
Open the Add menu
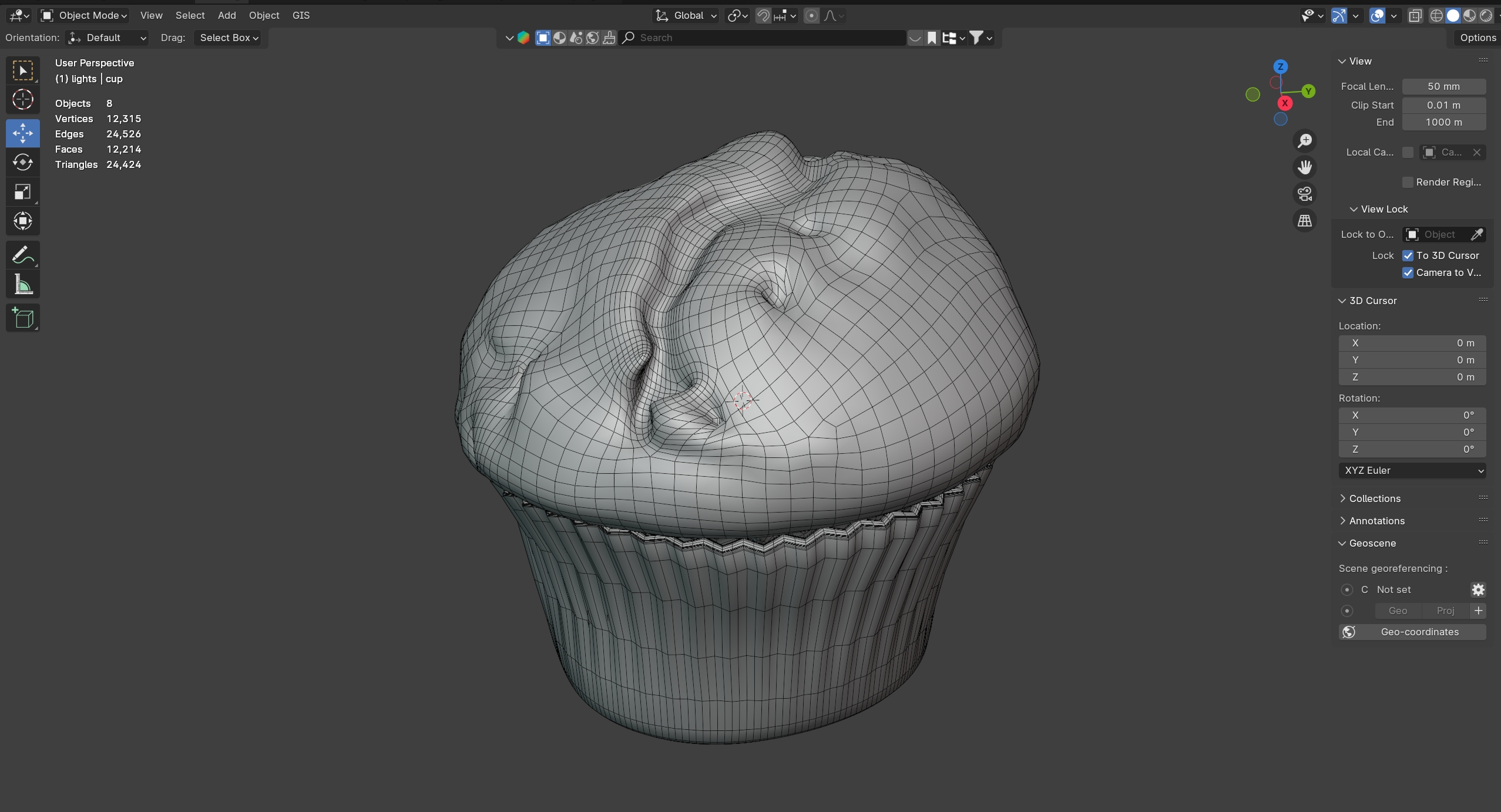(x=227, y=15)
